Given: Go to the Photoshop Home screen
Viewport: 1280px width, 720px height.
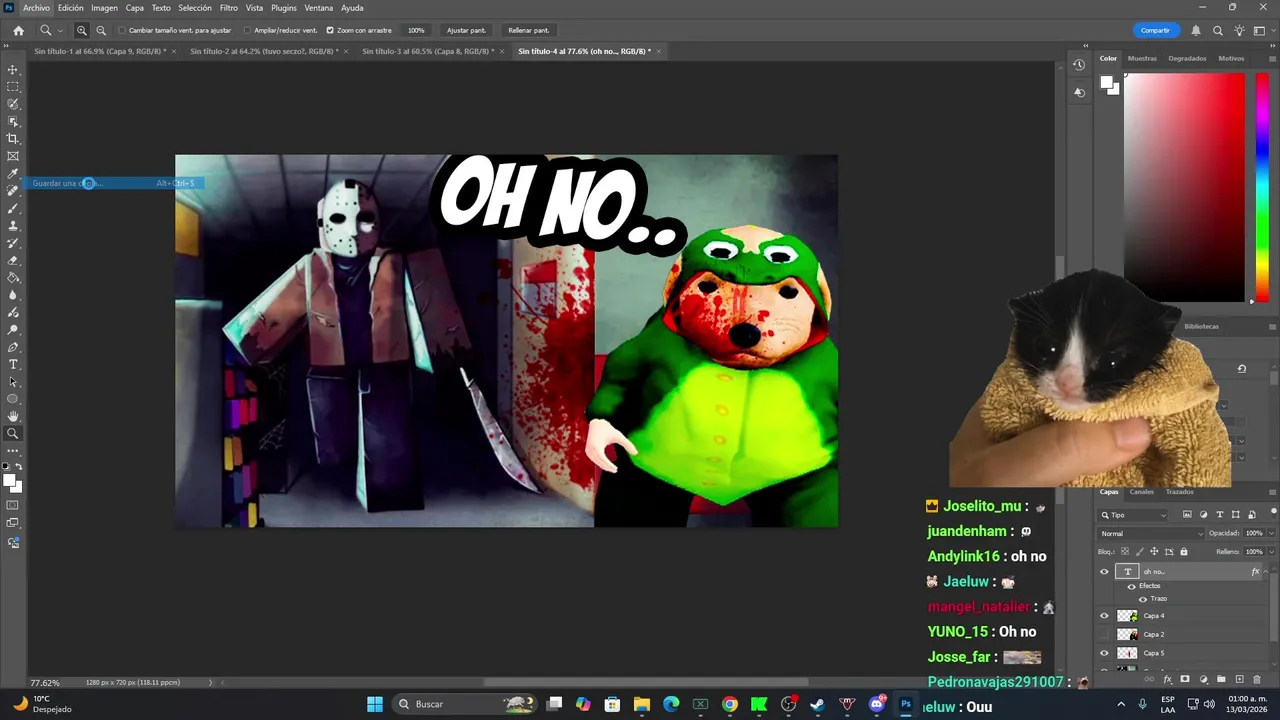Looking at the screenshot, I should tap(18, 30).
